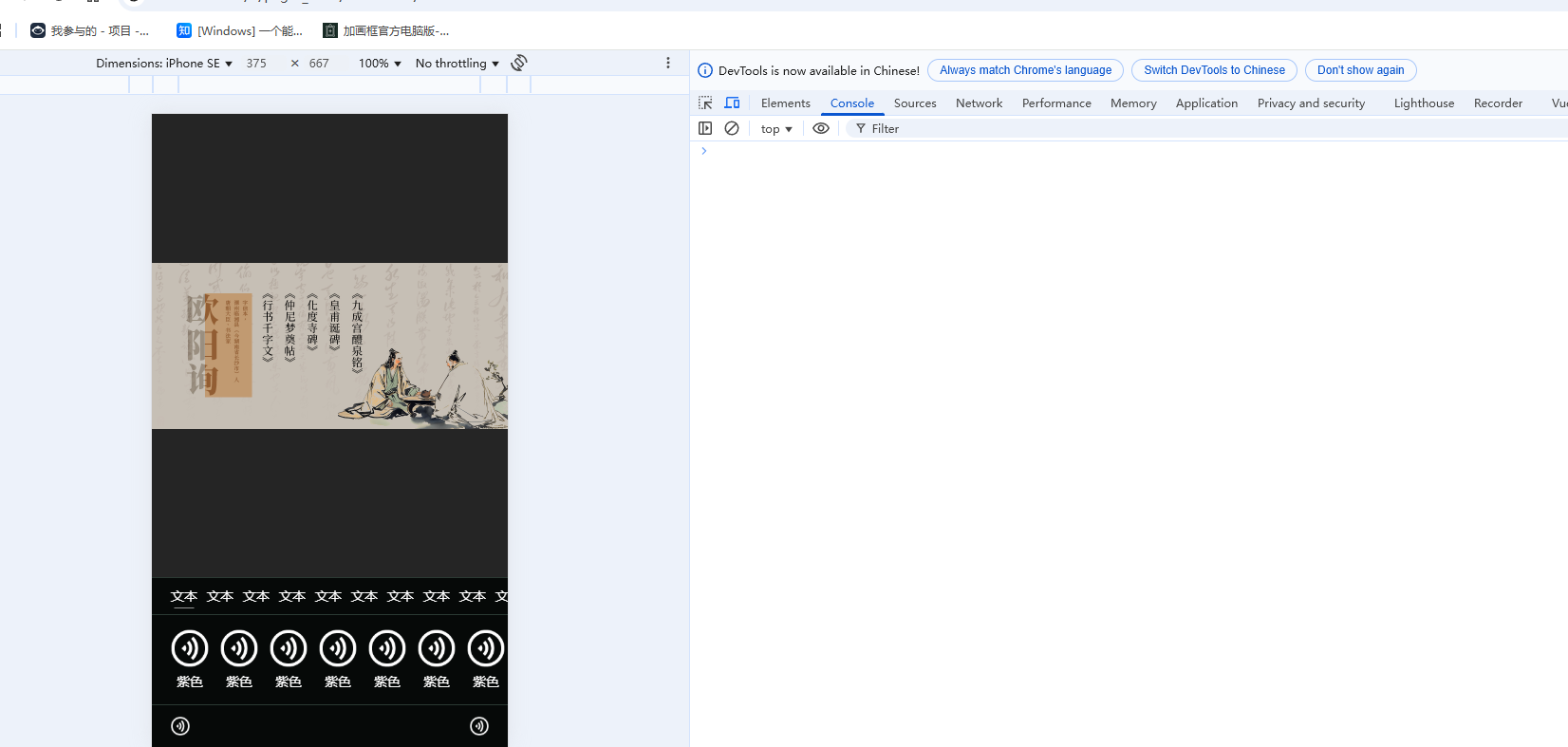Click the third 紫色 circular sound icon
Image resolution: width=1568 pixels, height=747 pixels.
[289, 648]
